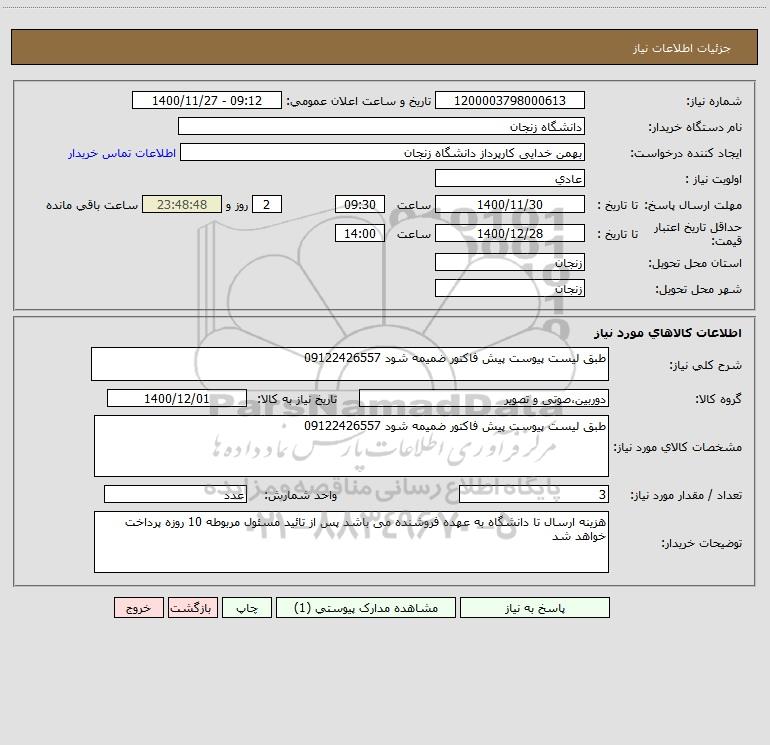Screen dimensions: 770x745
Task: Click the page header 'جزئیات اطلاعات نیاز'
Action: tap(682, 48)
